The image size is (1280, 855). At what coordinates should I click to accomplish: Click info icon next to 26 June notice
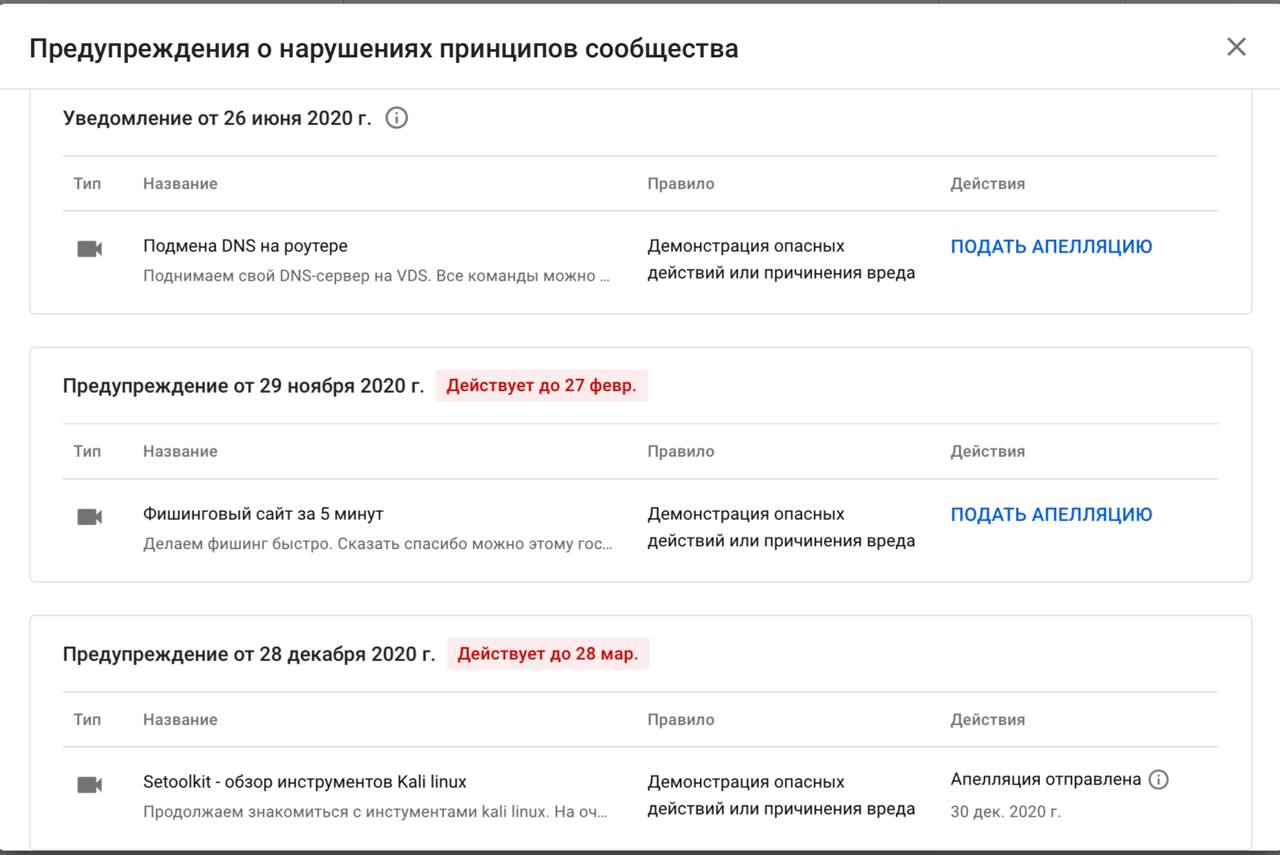(397, 118)
